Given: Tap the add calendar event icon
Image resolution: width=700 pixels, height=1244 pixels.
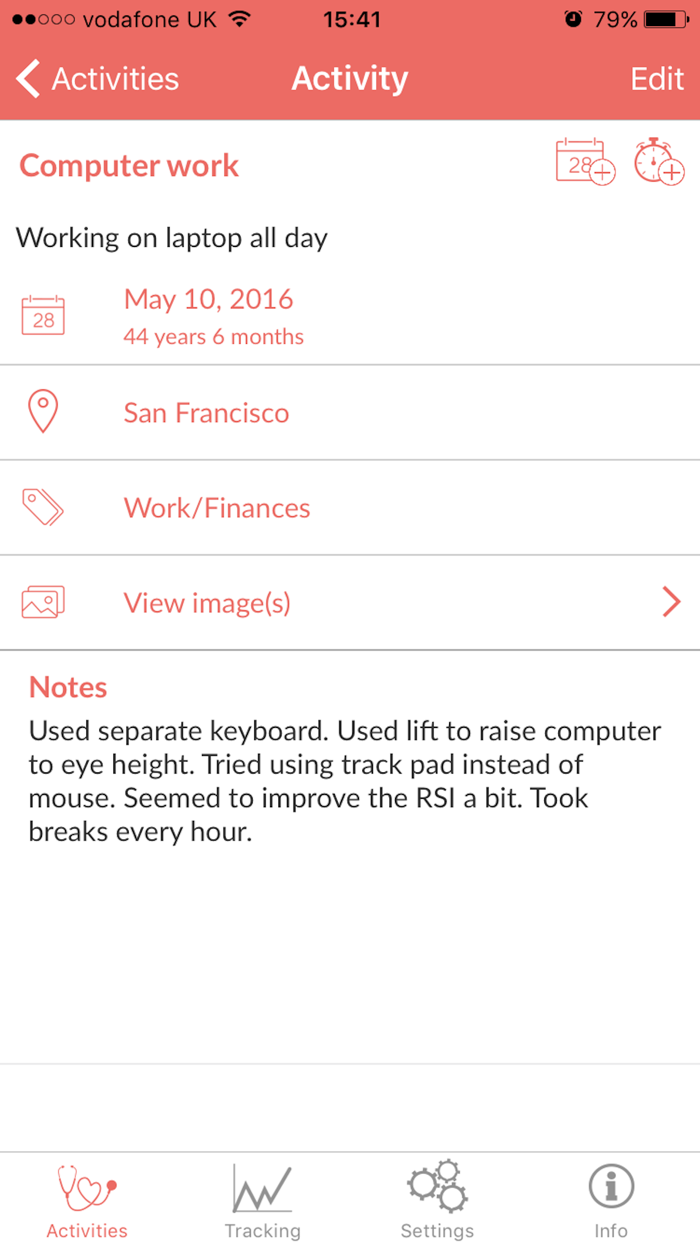Looking at the screenshot, I should (x=585, y=161).
